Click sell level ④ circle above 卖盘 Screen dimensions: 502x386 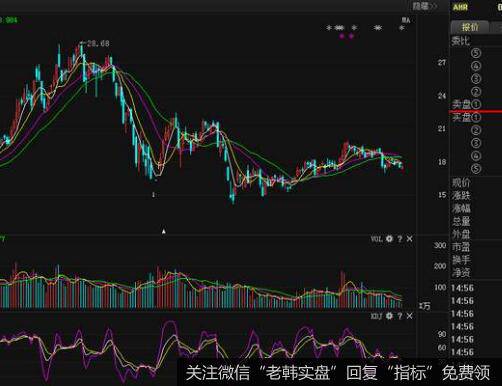click(476, 66)
